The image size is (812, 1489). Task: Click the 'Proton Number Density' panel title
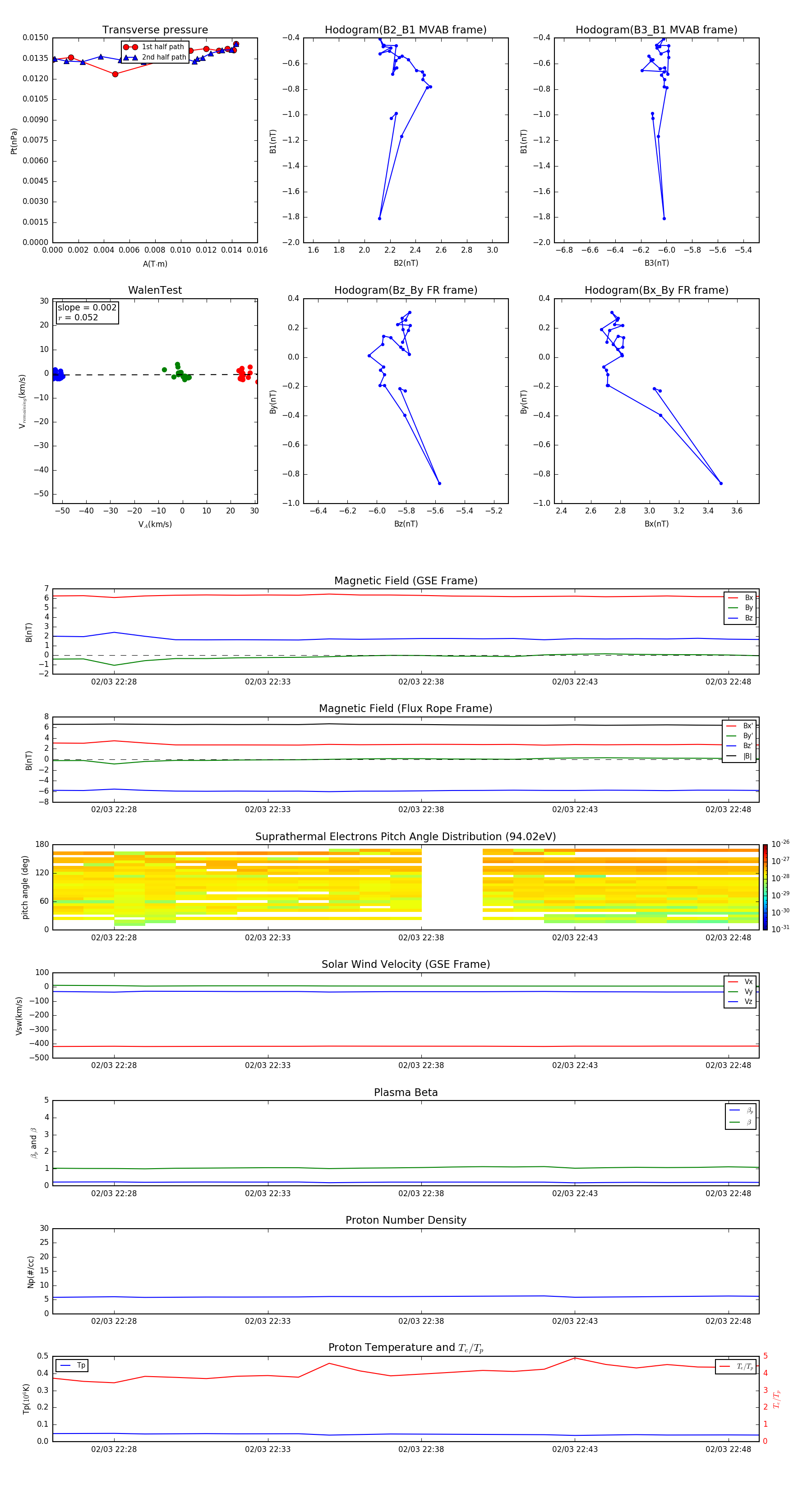[x=406, y=1220]
